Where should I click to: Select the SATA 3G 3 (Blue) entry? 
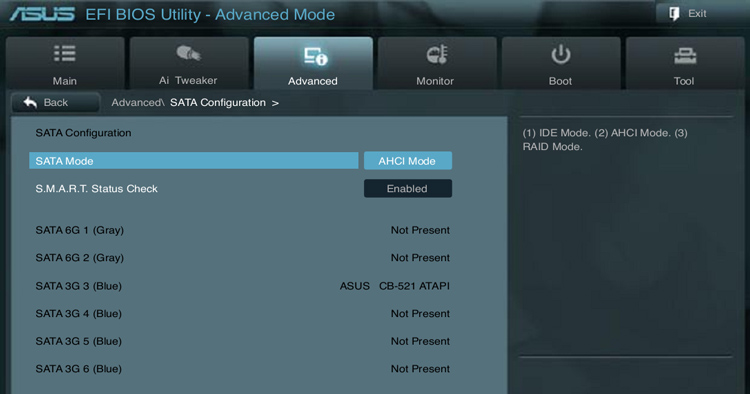click(78, 286)
